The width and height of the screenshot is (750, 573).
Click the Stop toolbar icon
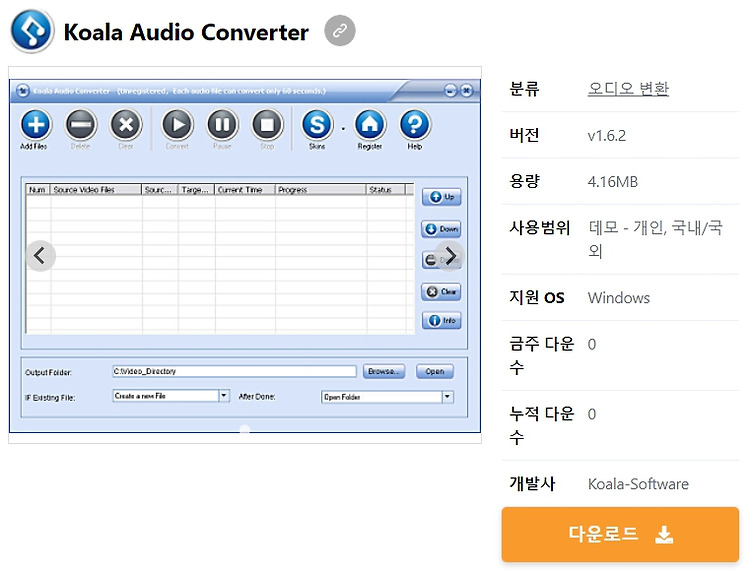pos(267,124)
